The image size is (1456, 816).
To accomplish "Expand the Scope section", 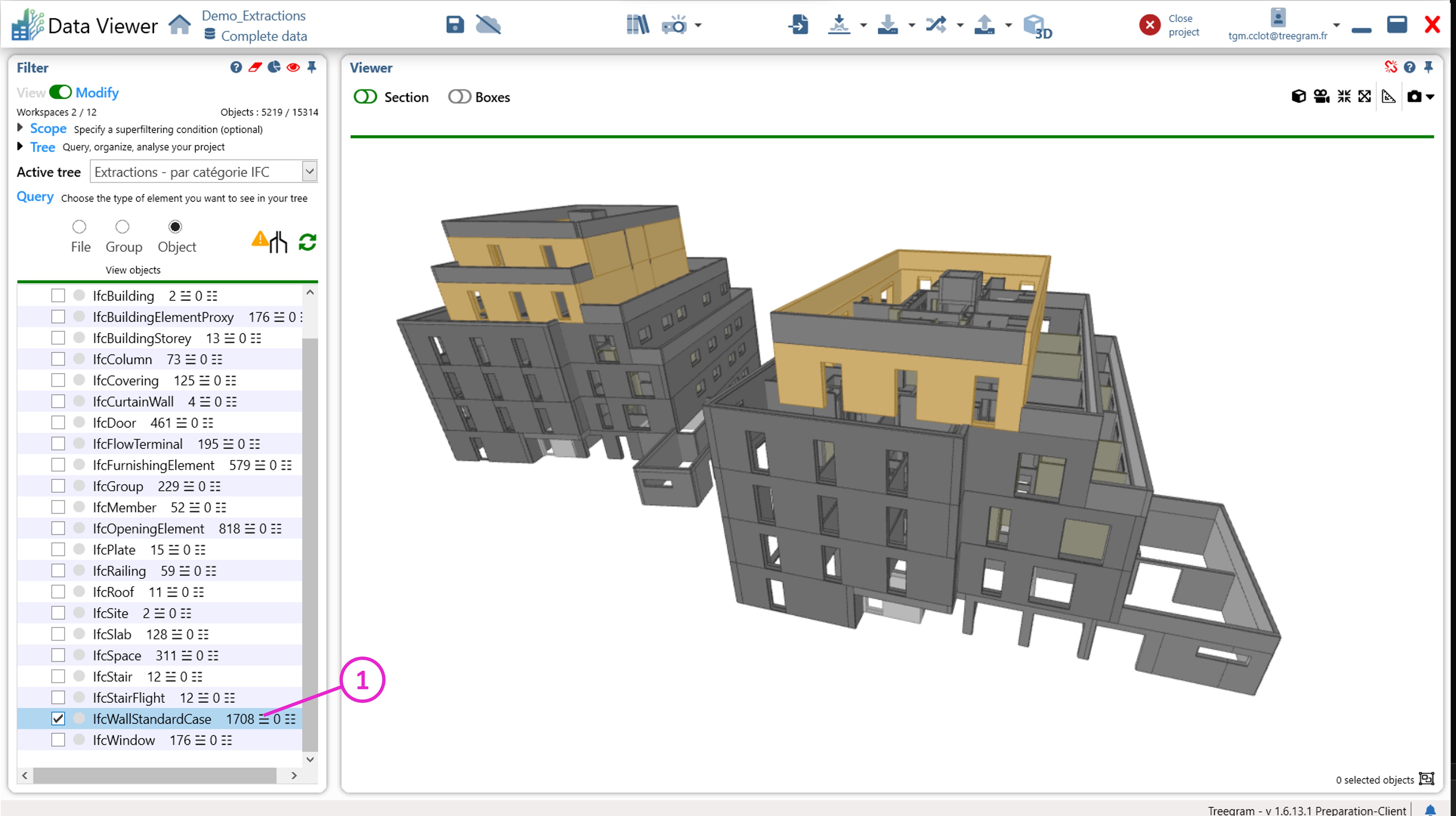I will [20, 128].
